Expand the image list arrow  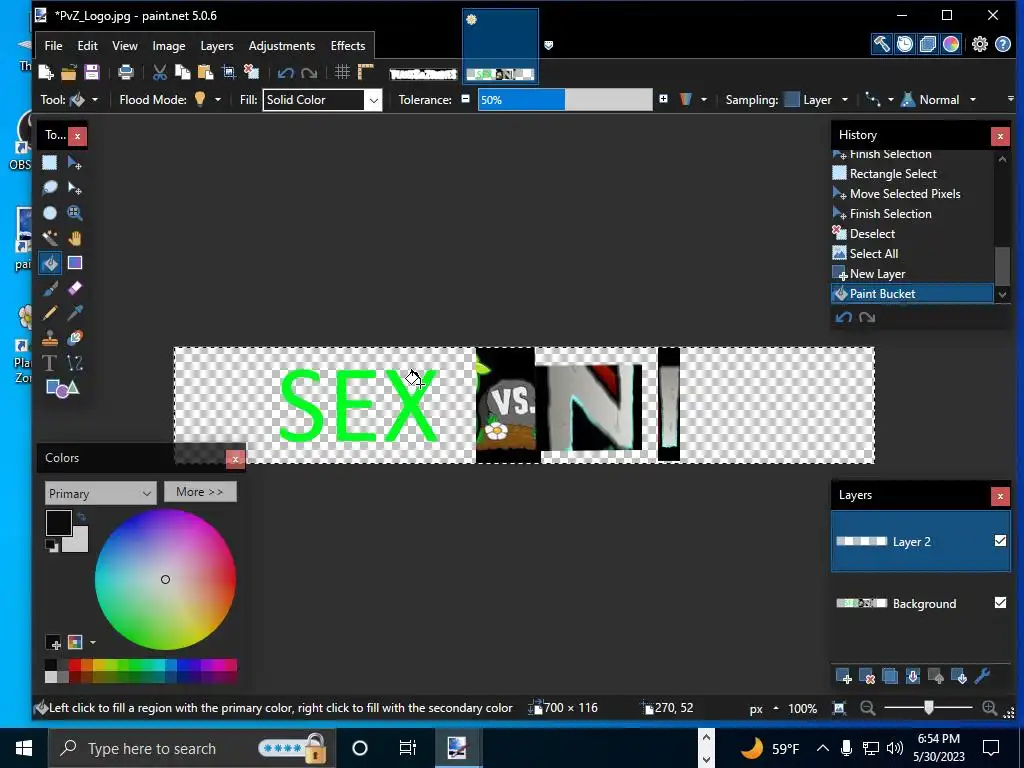pyautogui.click(x=549, y=45)
